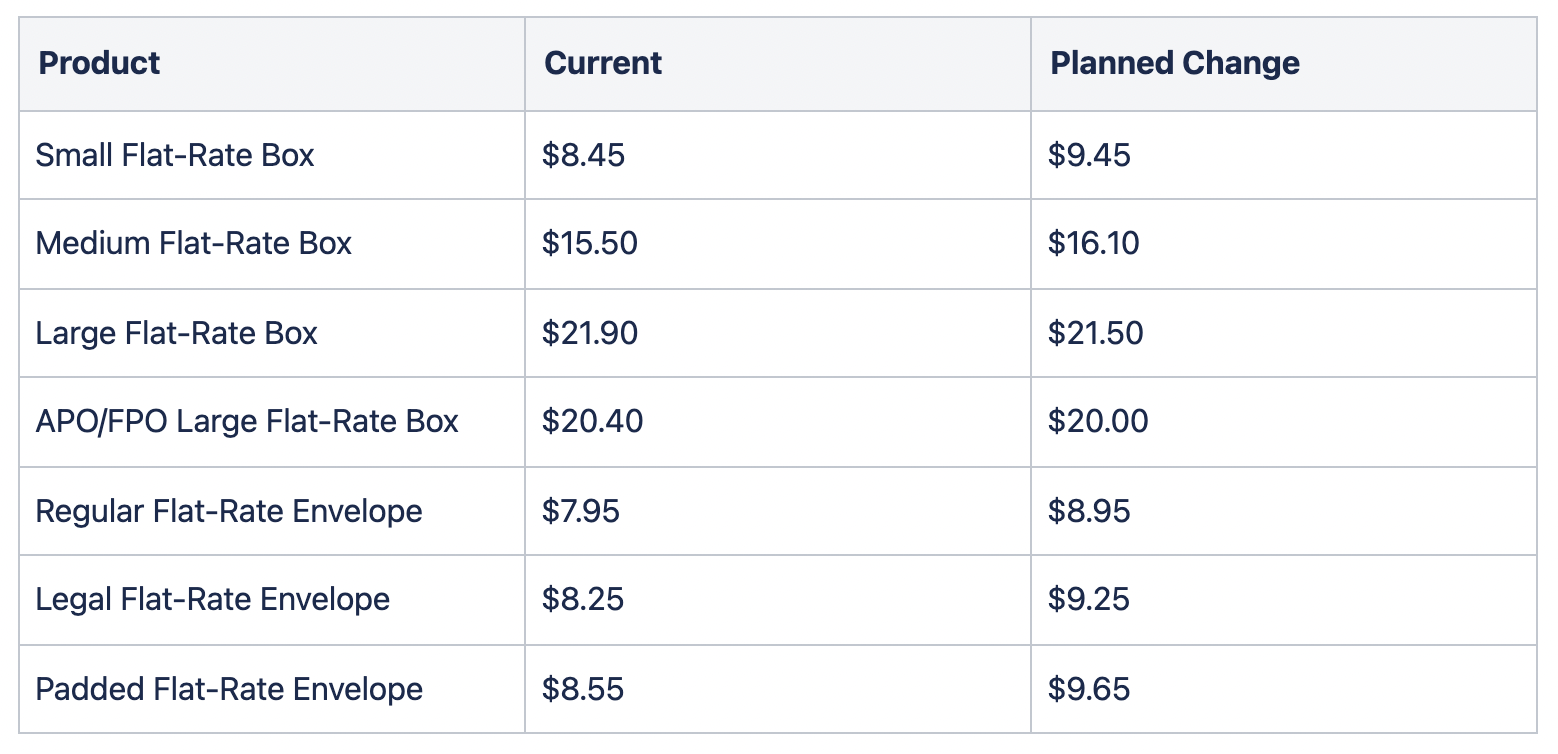Click the $9.65 planned change cell
Viewport: 1558px width, 754px height.
[1284, 689]
